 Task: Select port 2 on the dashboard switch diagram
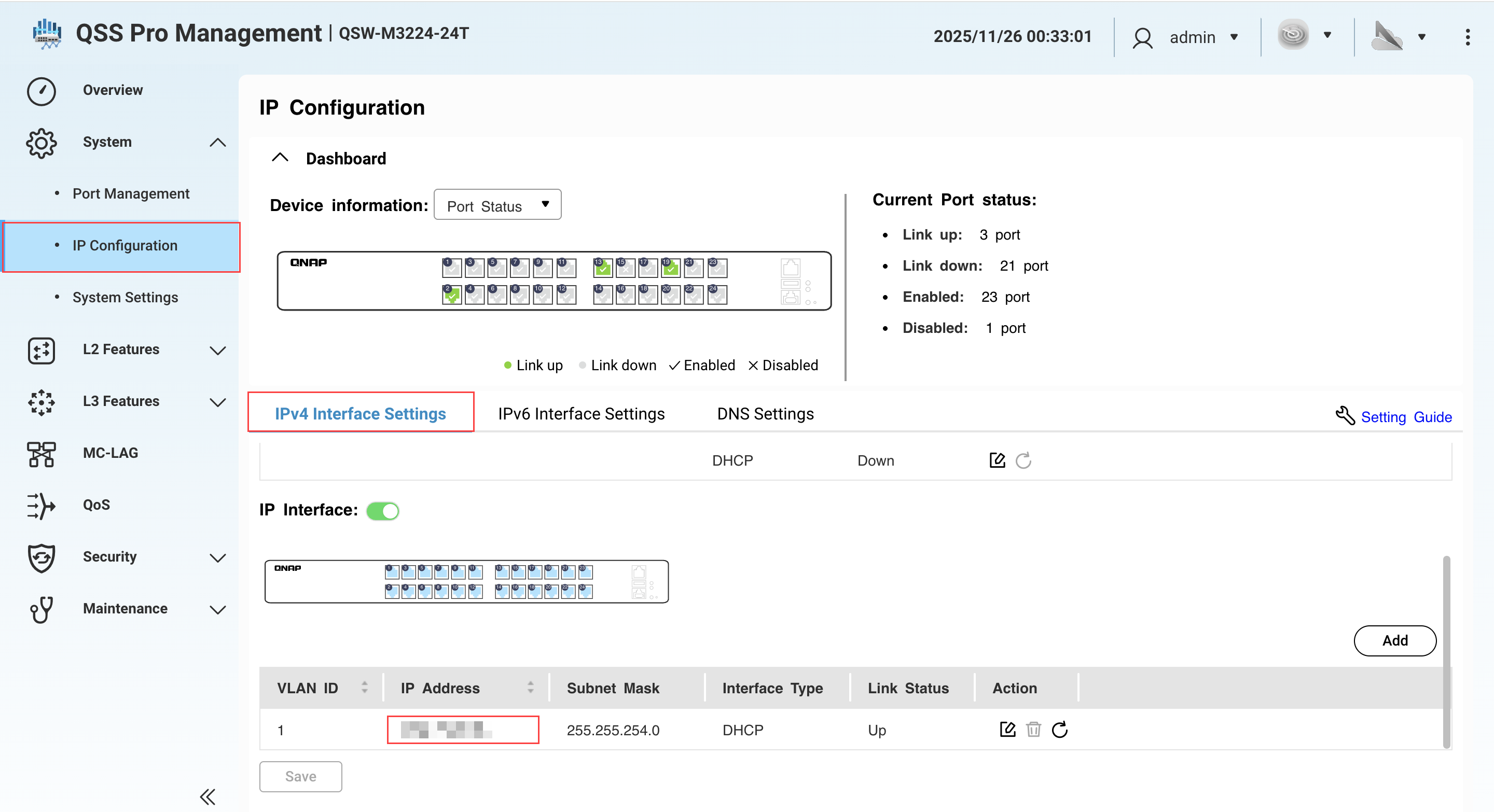pyautogui.click(x=451, y=294)
